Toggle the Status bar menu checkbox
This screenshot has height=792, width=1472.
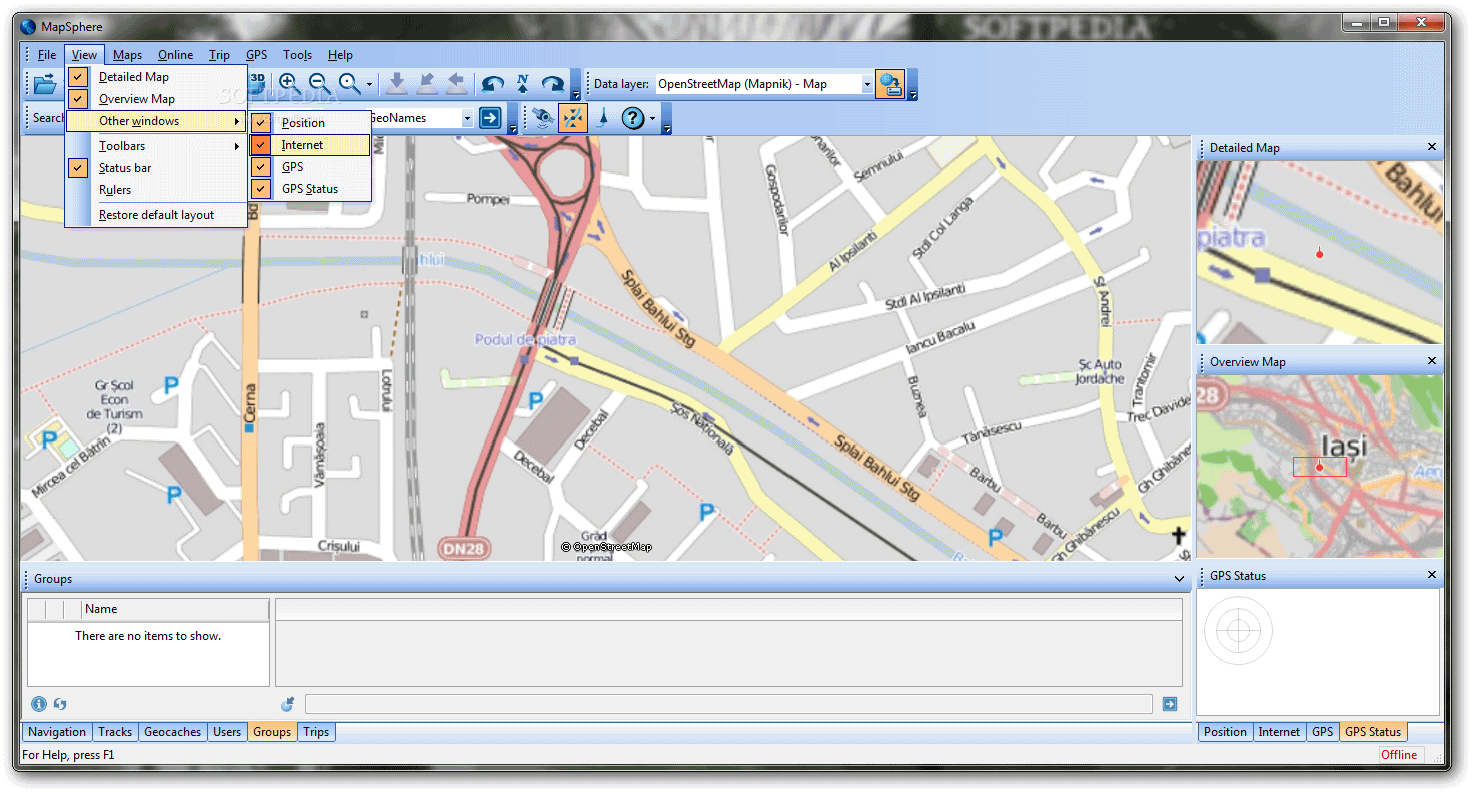(x=79, y=168)
